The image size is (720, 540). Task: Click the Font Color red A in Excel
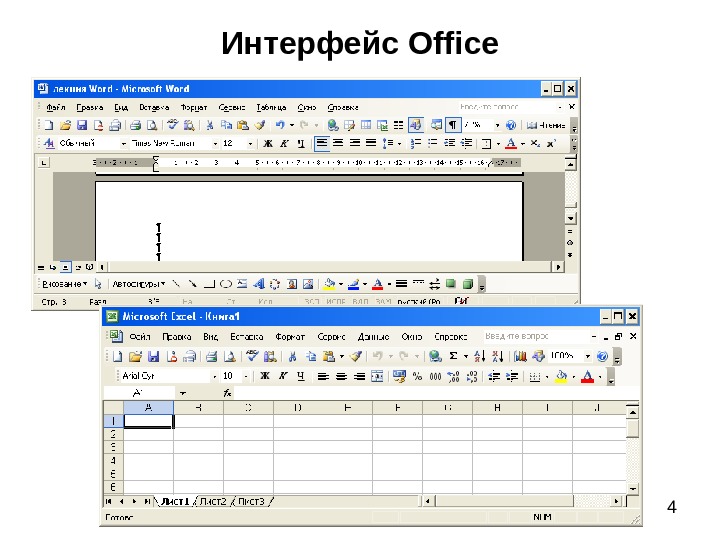pos(587,377)
